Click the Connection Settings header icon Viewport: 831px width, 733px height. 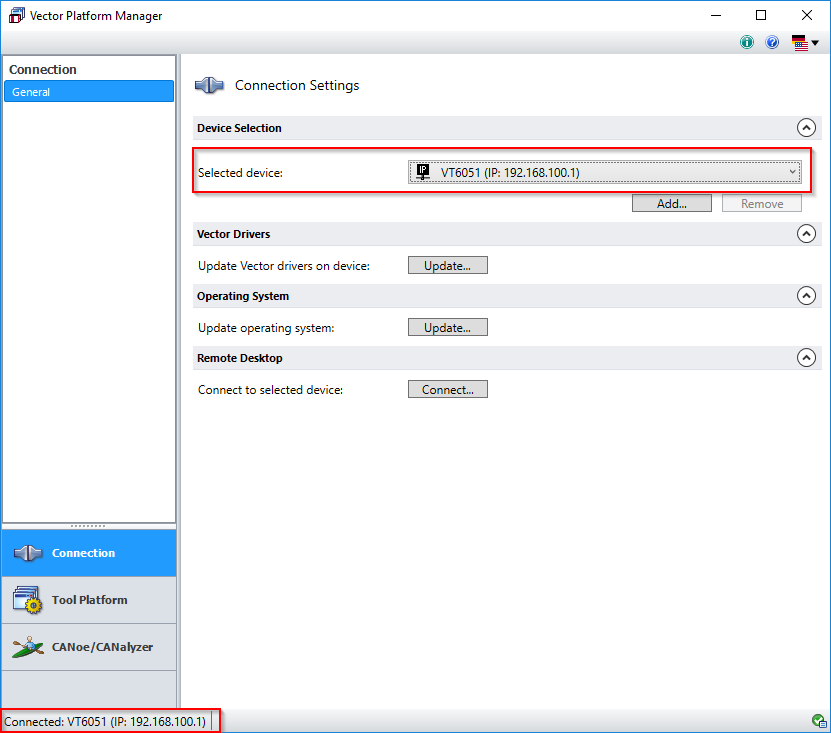click(208, 86)
